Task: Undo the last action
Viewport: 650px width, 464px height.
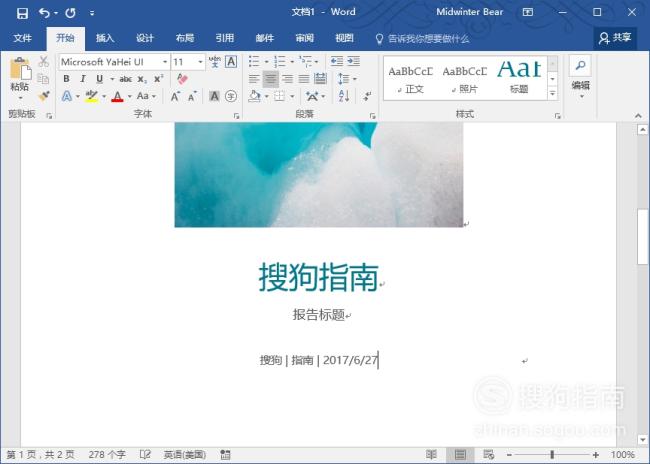Action: [44, 13]
